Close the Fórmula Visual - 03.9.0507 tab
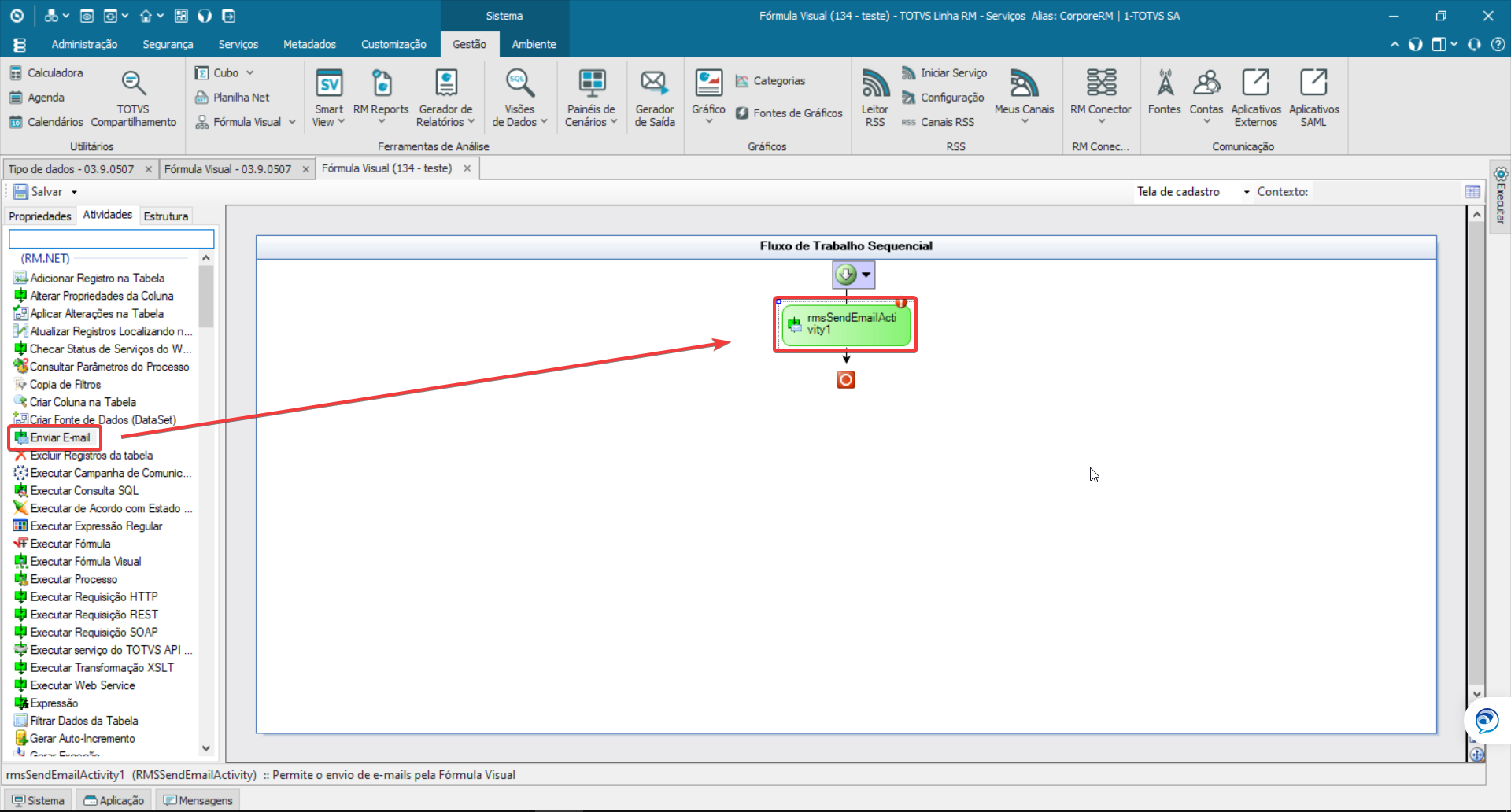The image size is (1511, 812). (306, 169)
